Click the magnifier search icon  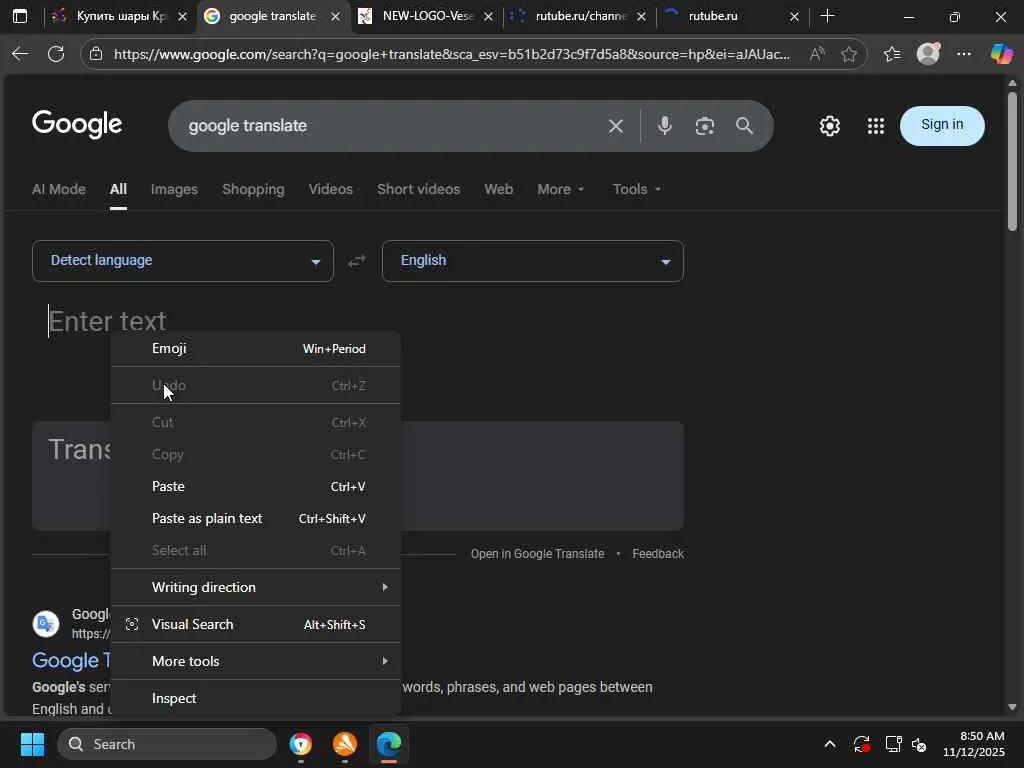point(744,126)
